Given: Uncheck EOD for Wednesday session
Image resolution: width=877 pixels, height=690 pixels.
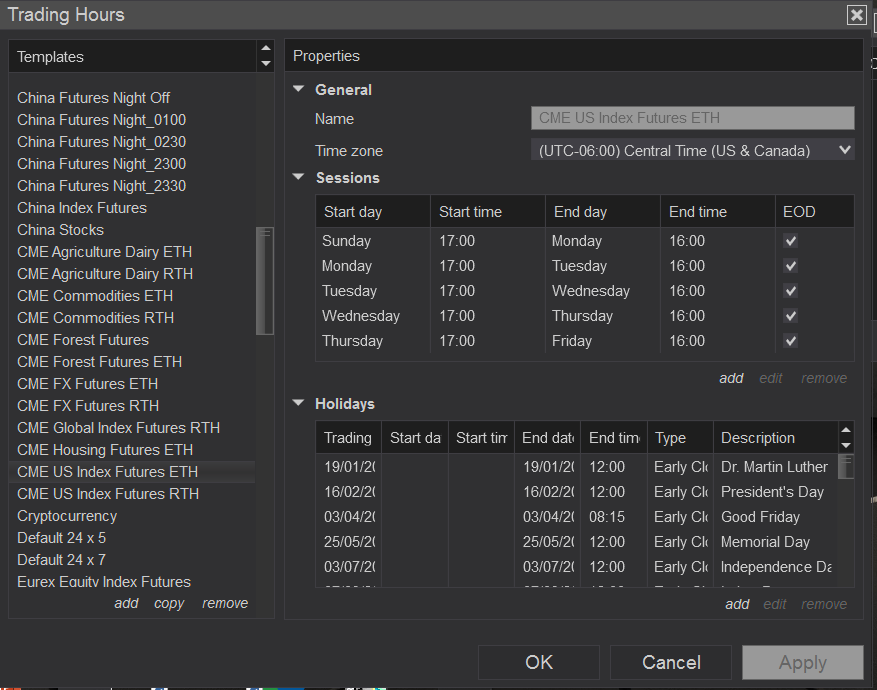Looking at the screenshot, I should click(x=791, y=316).
